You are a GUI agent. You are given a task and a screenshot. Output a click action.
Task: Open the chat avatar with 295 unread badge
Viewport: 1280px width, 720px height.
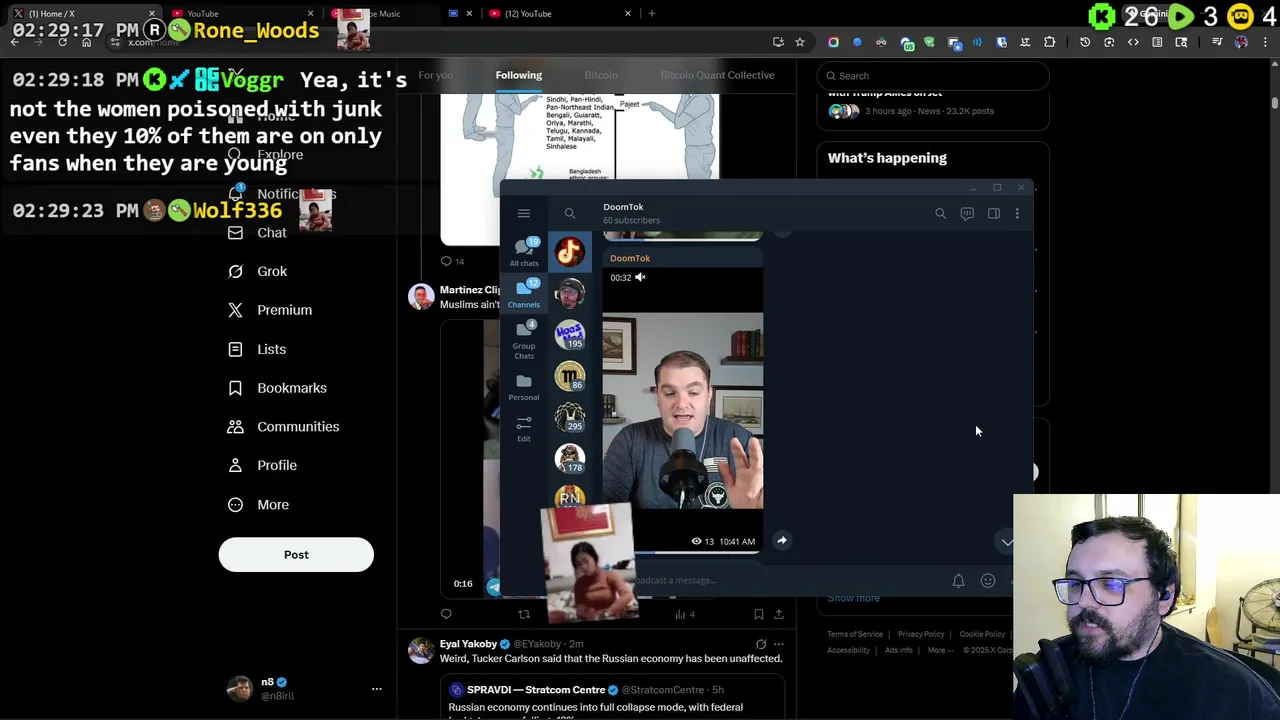coord(570,417)
